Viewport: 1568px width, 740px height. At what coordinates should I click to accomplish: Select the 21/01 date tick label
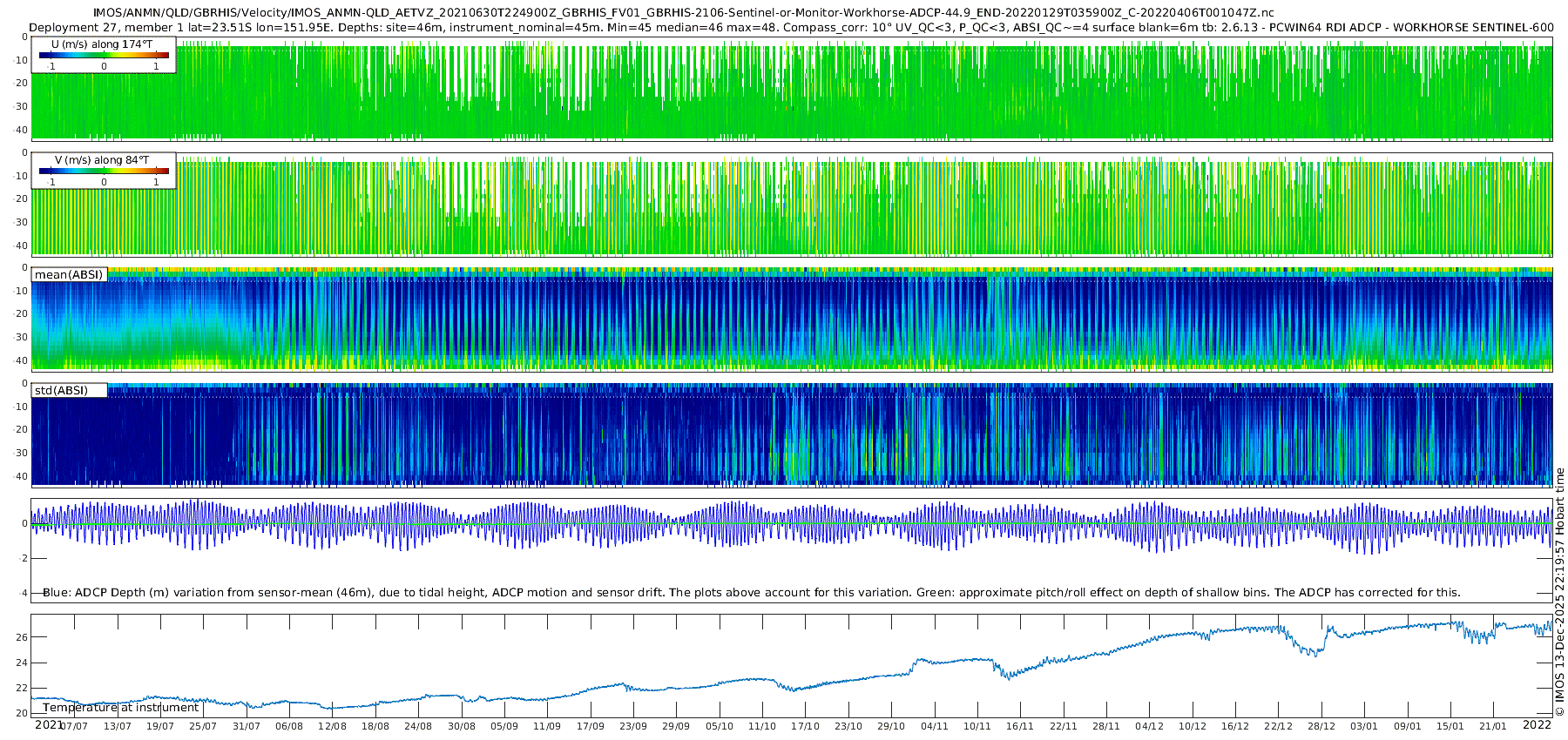1493,726
